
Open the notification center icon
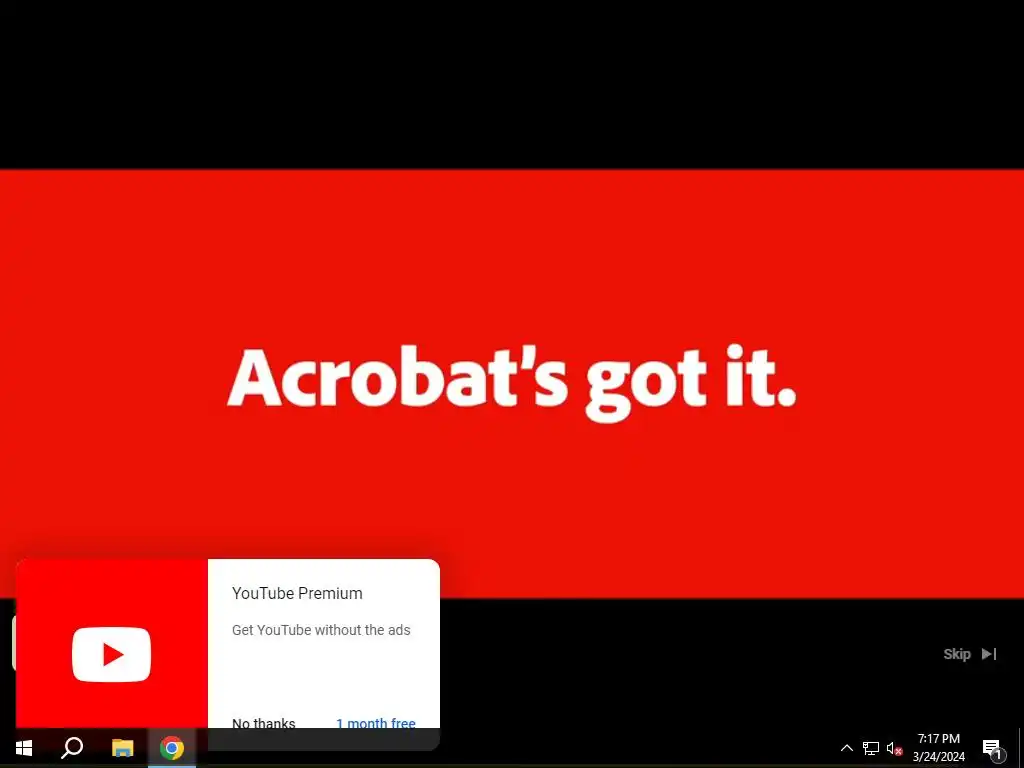[x=992, y=749]
